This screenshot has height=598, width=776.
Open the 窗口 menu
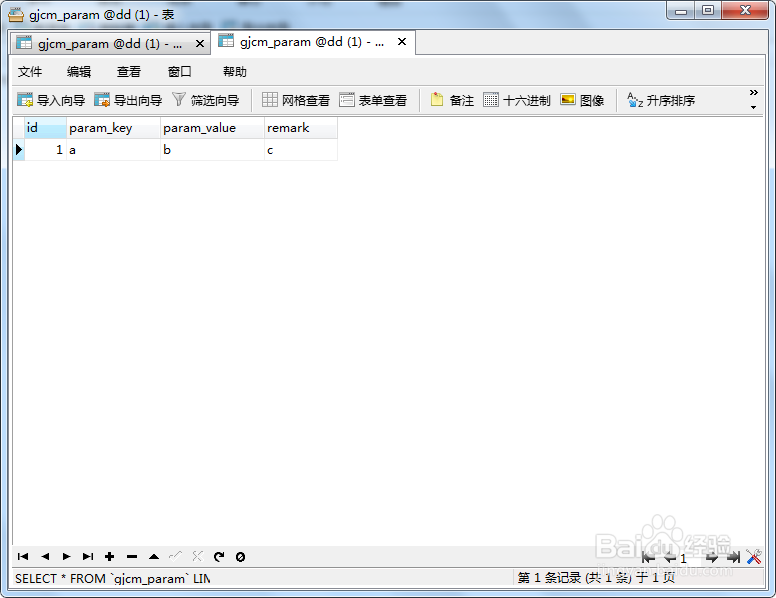pyautogui.click(x=180, y=72)
